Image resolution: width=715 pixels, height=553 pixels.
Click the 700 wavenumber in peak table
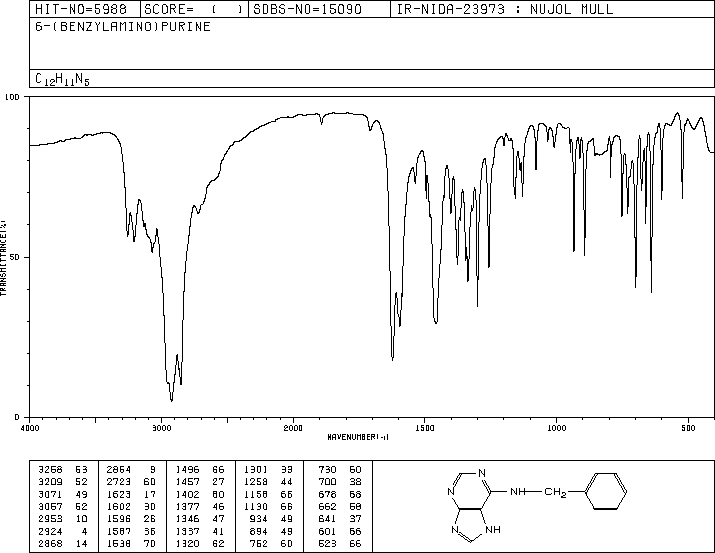tap(327, 482)
